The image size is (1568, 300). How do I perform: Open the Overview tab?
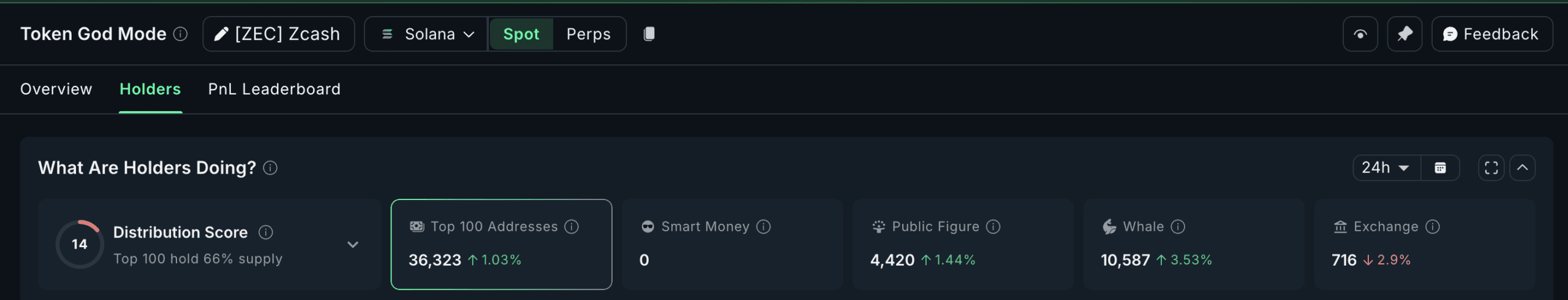[56, 90]
